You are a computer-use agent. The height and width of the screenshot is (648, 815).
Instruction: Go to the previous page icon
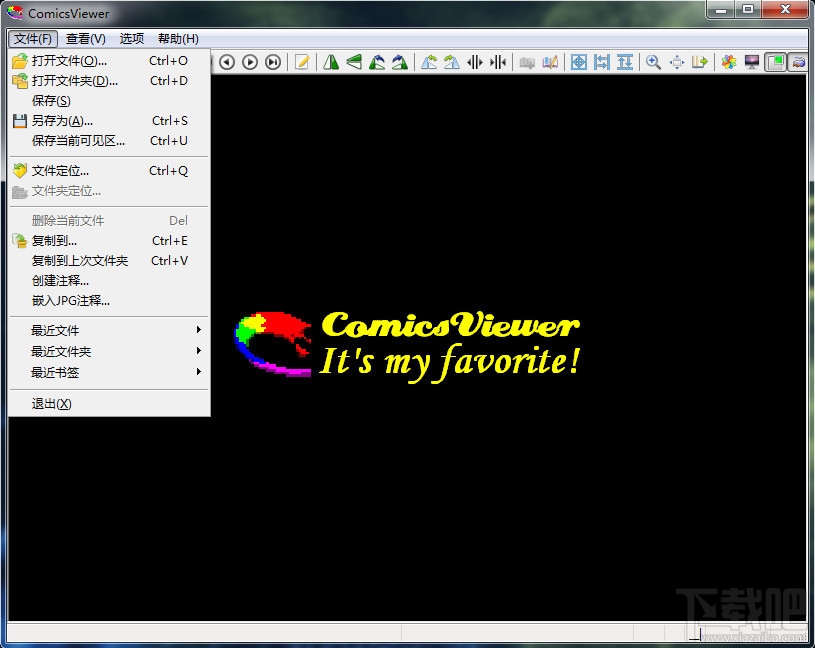[x=227, y=62]
